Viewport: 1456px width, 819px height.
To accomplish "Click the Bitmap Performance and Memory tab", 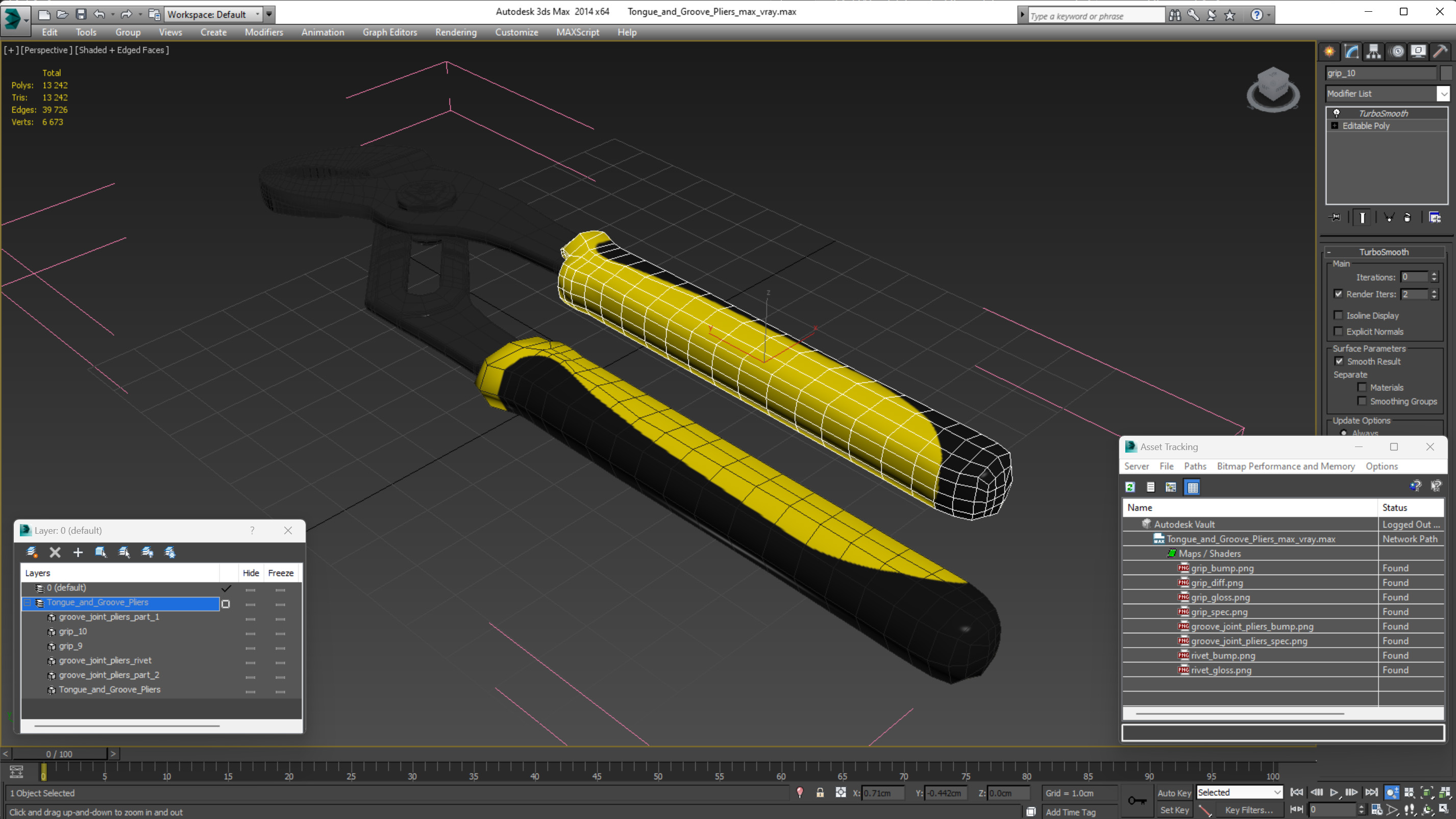I will pos(1285,466).
